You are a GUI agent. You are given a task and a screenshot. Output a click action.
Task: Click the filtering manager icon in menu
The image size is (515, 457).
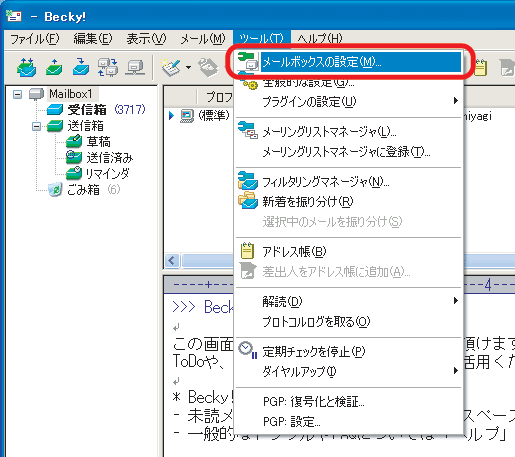point(248,180)
